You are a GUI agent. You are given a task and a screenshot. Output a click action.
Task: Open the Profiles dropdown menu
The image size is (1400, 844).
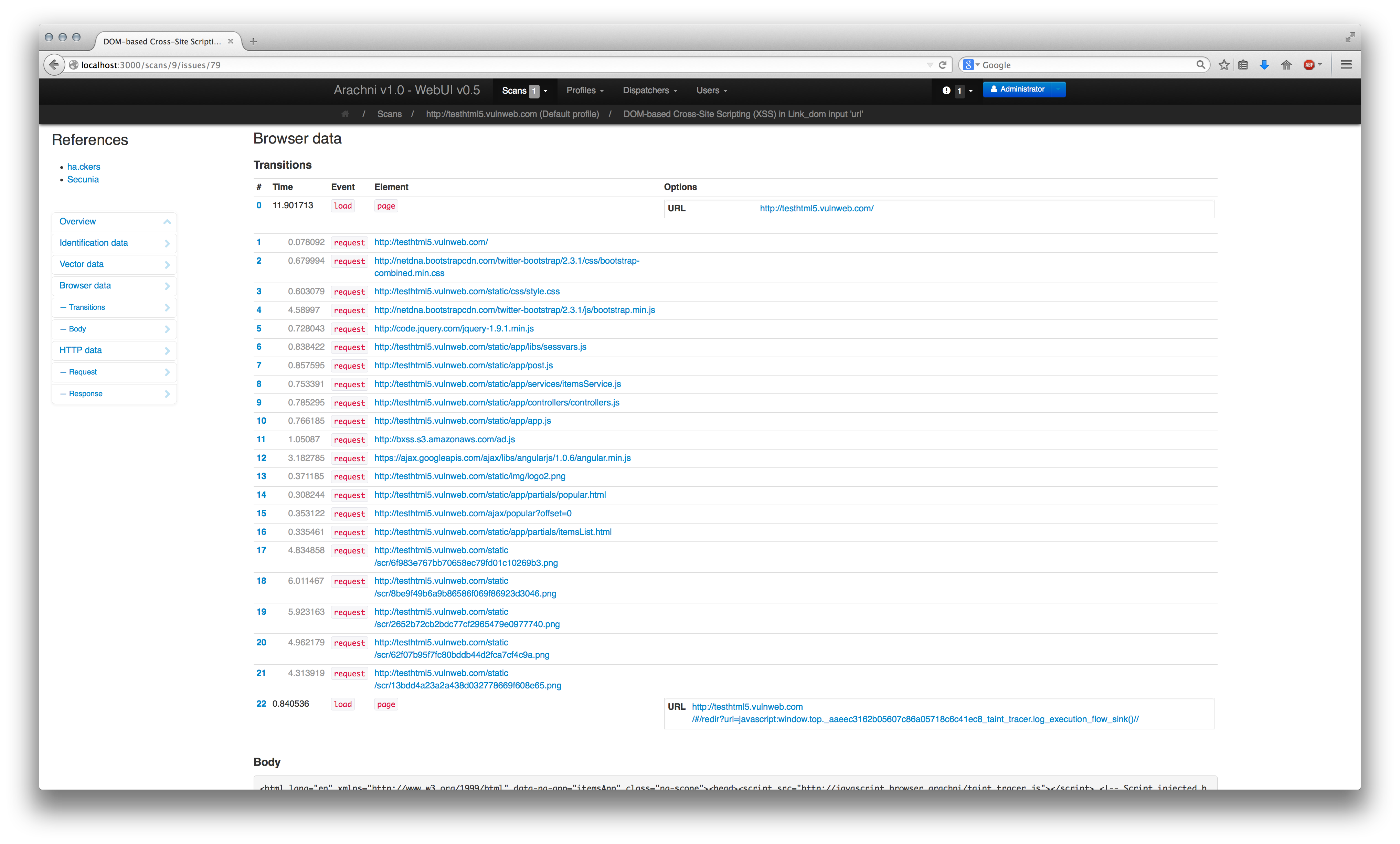[585, 91]
